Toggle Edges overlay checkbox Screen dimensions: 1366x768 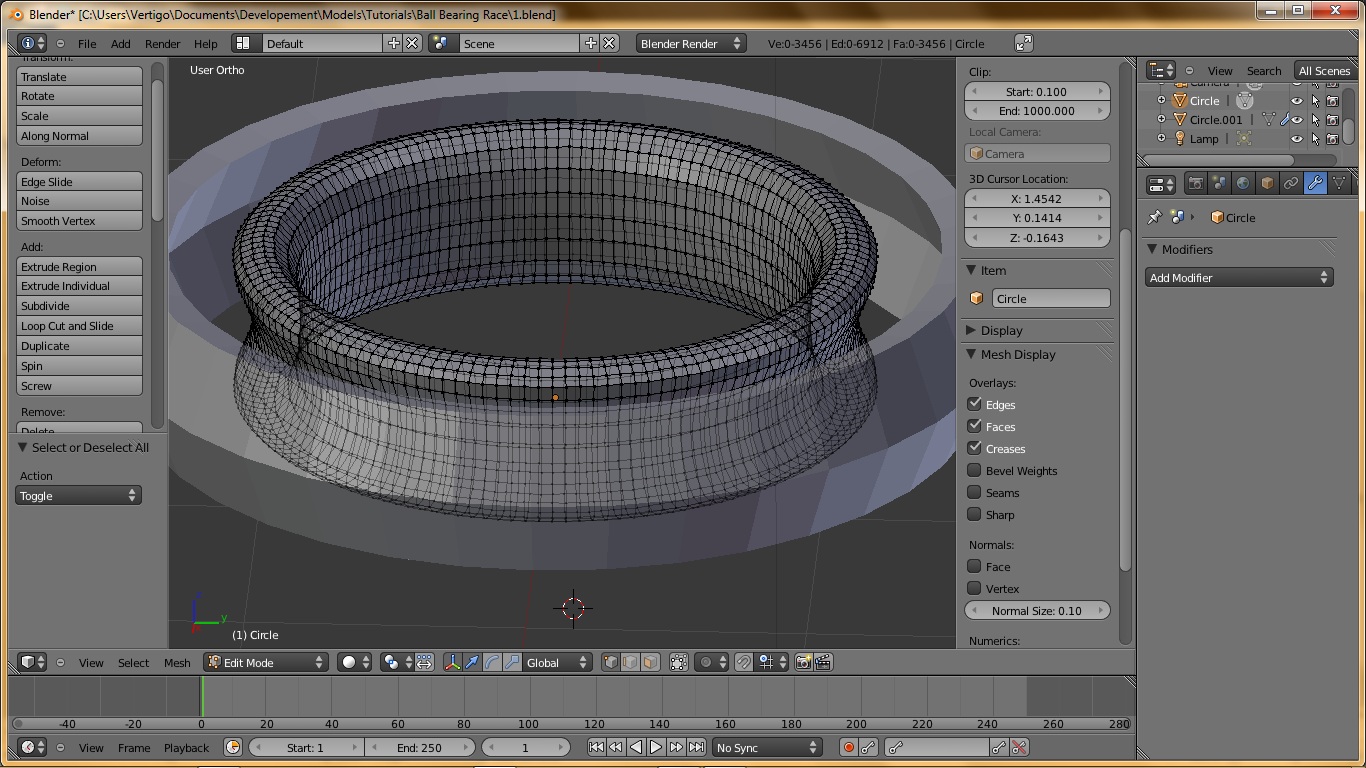coord(974,404)
